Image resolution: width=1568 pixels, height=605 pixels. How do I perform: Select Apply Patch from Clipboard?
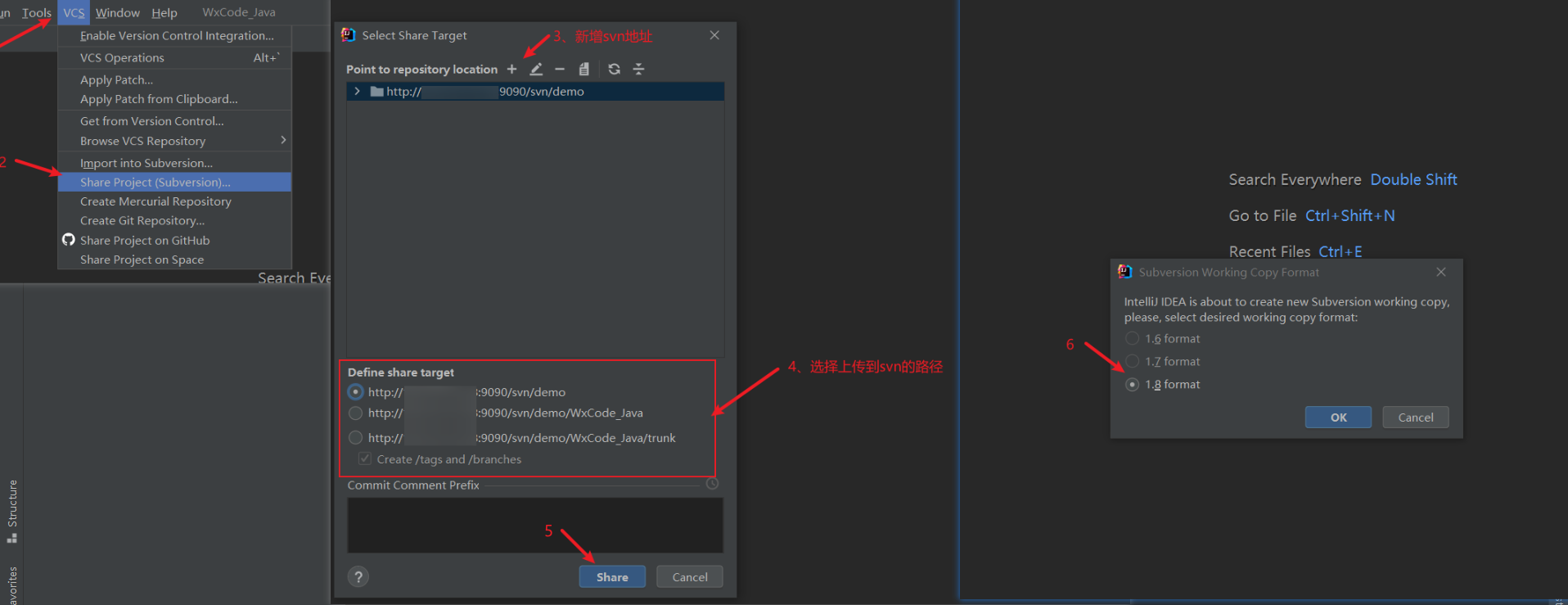click(175, 99)
